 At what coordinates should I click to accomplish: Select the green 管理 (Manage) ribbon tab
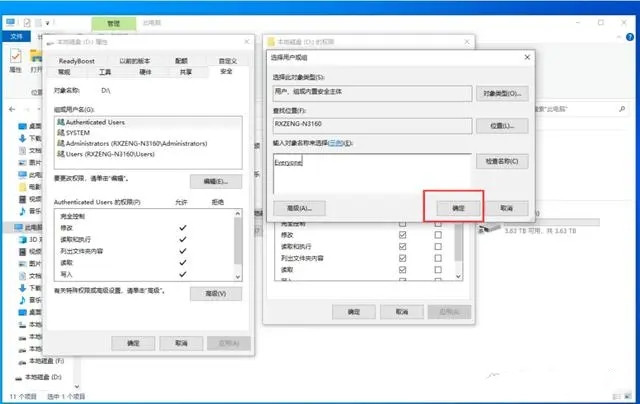coord(113,24)
